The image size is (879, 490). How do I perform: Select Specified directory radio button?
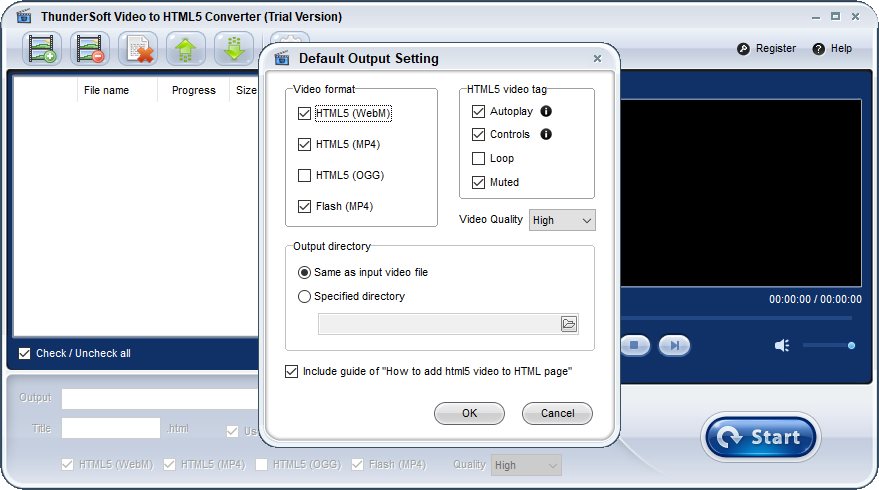click(304, 297)
